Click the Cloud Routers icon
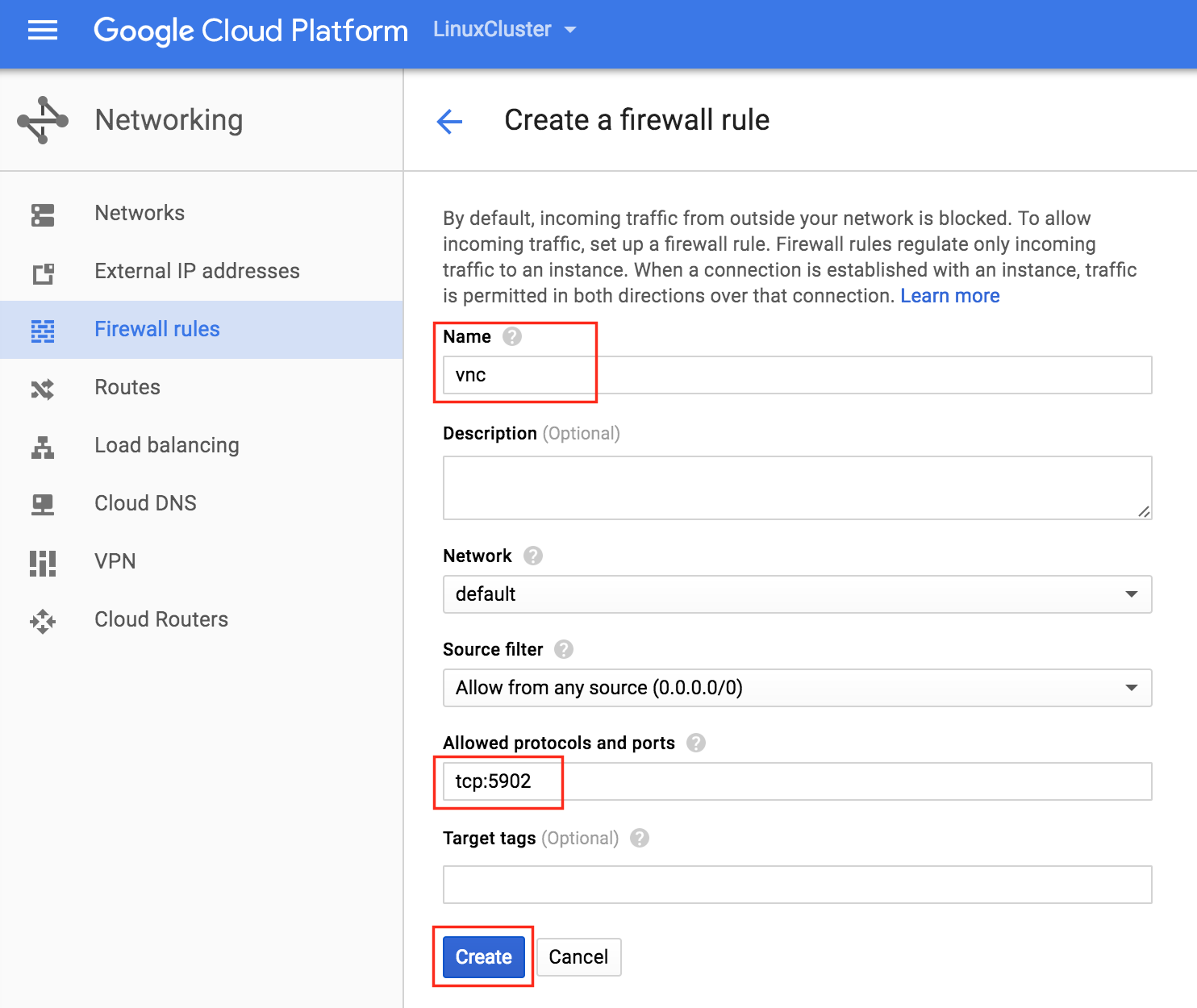This screenshot has width=1197, height=1008. pos(43,621)
